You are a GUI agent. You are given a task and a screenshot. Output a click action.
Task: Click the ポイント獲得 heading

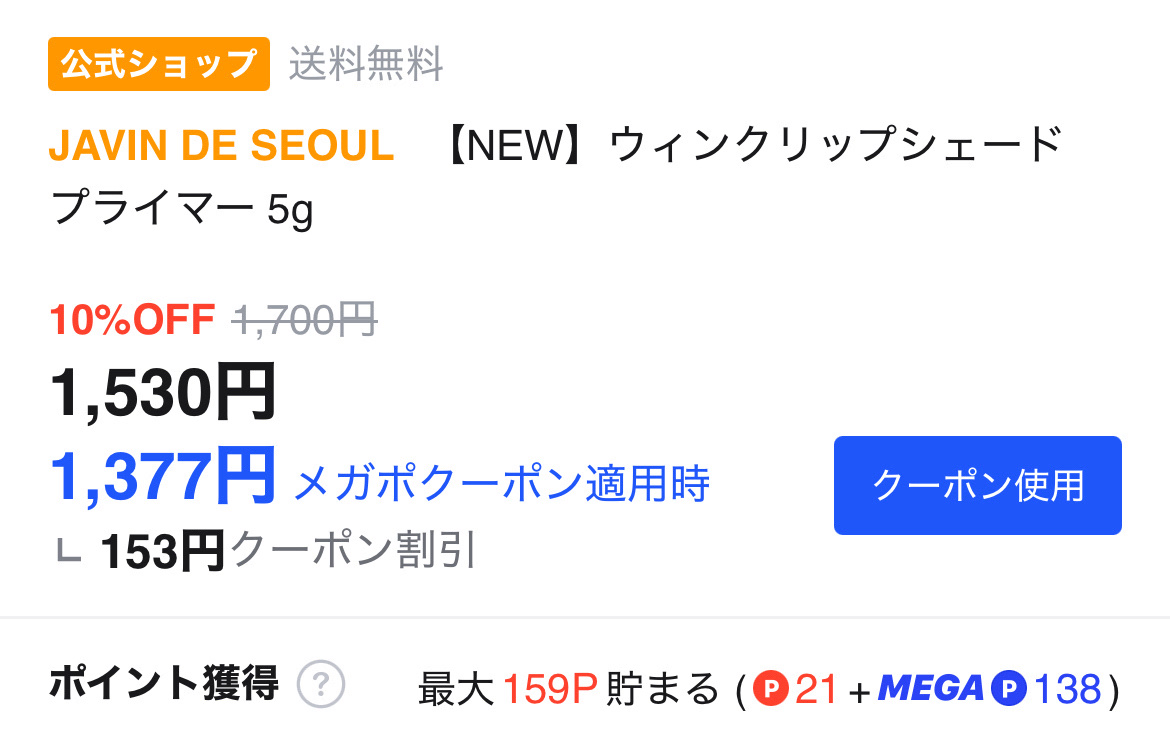click(x=163, y=684)
